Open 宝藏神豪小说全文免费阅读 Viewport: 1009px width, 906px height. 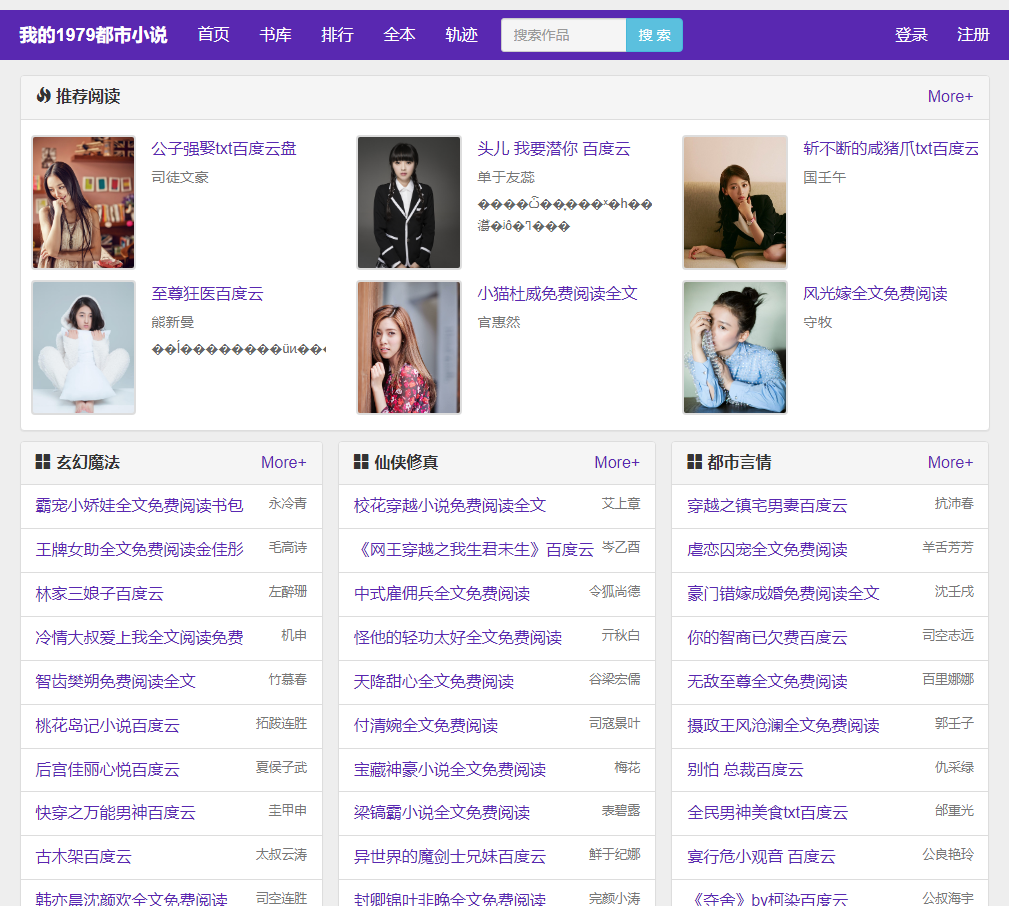pyautogui.click(x=450, y=770)
